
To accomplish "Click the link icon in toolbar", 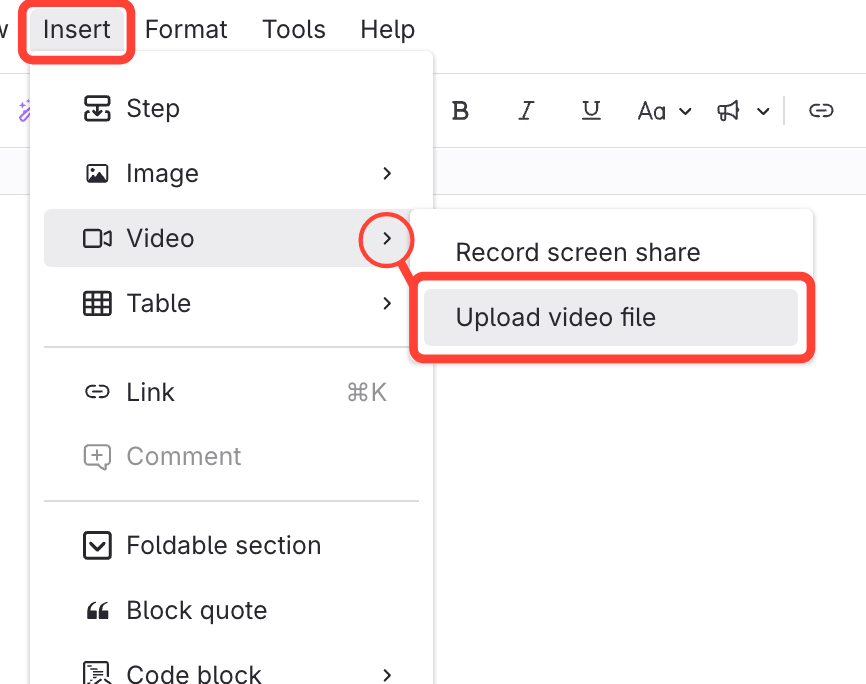I will pyautogui.click(x=821, y=111).
